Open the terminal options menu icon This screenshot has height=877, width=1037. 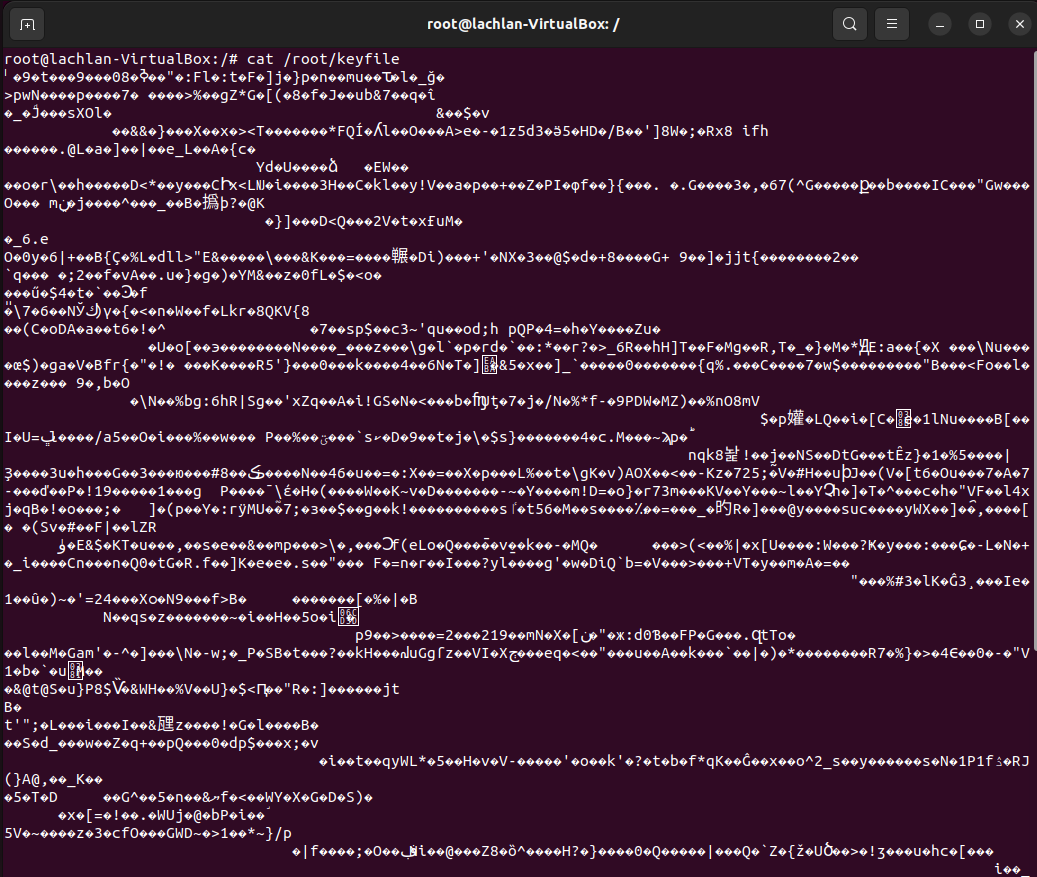click(891, 23)
